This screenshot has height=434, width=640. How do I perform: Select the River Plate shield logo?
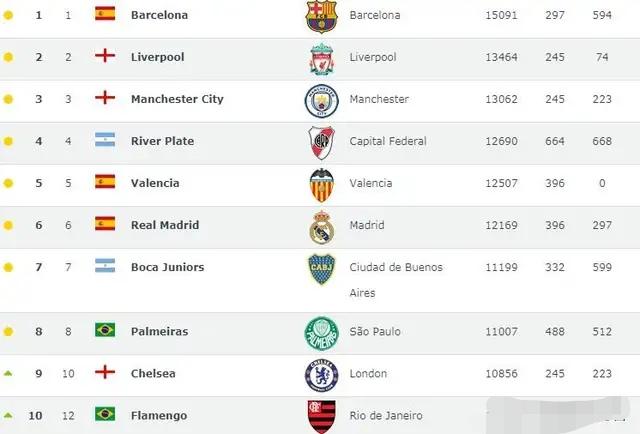pos(322,143)
